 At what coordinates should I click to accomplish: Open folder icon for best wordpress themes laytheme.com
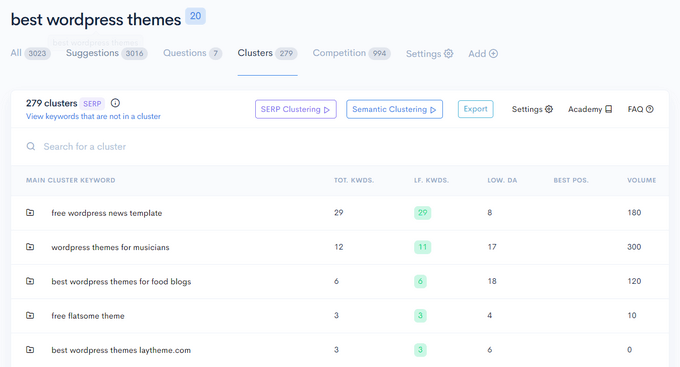[x=30, y=350]
